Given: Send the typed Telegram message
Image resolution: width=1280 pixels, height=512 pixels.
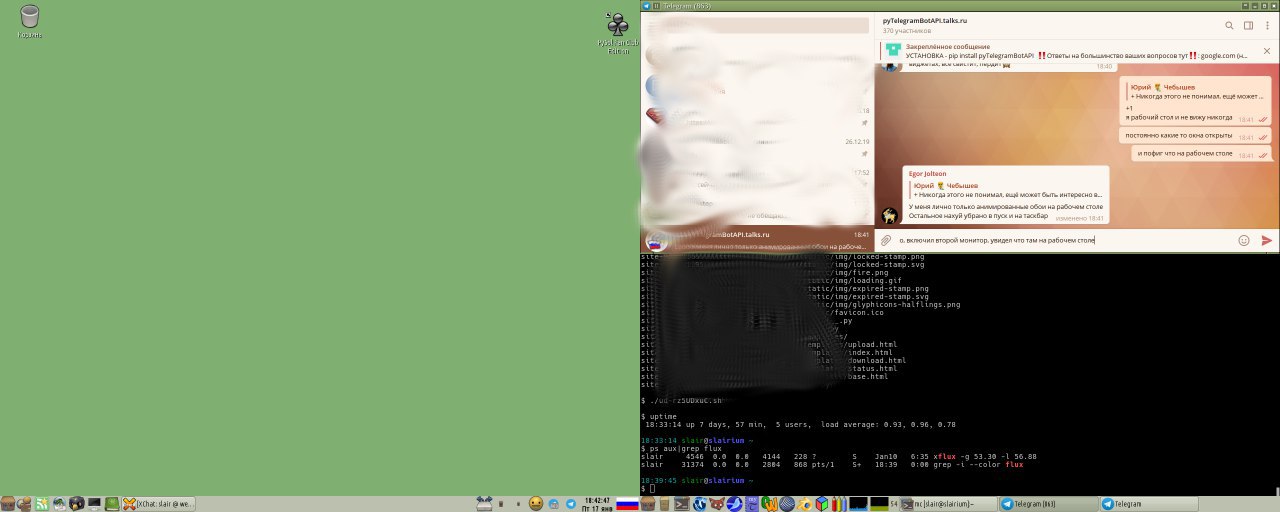Looking at the screenshot, I should pos(1266,240).
